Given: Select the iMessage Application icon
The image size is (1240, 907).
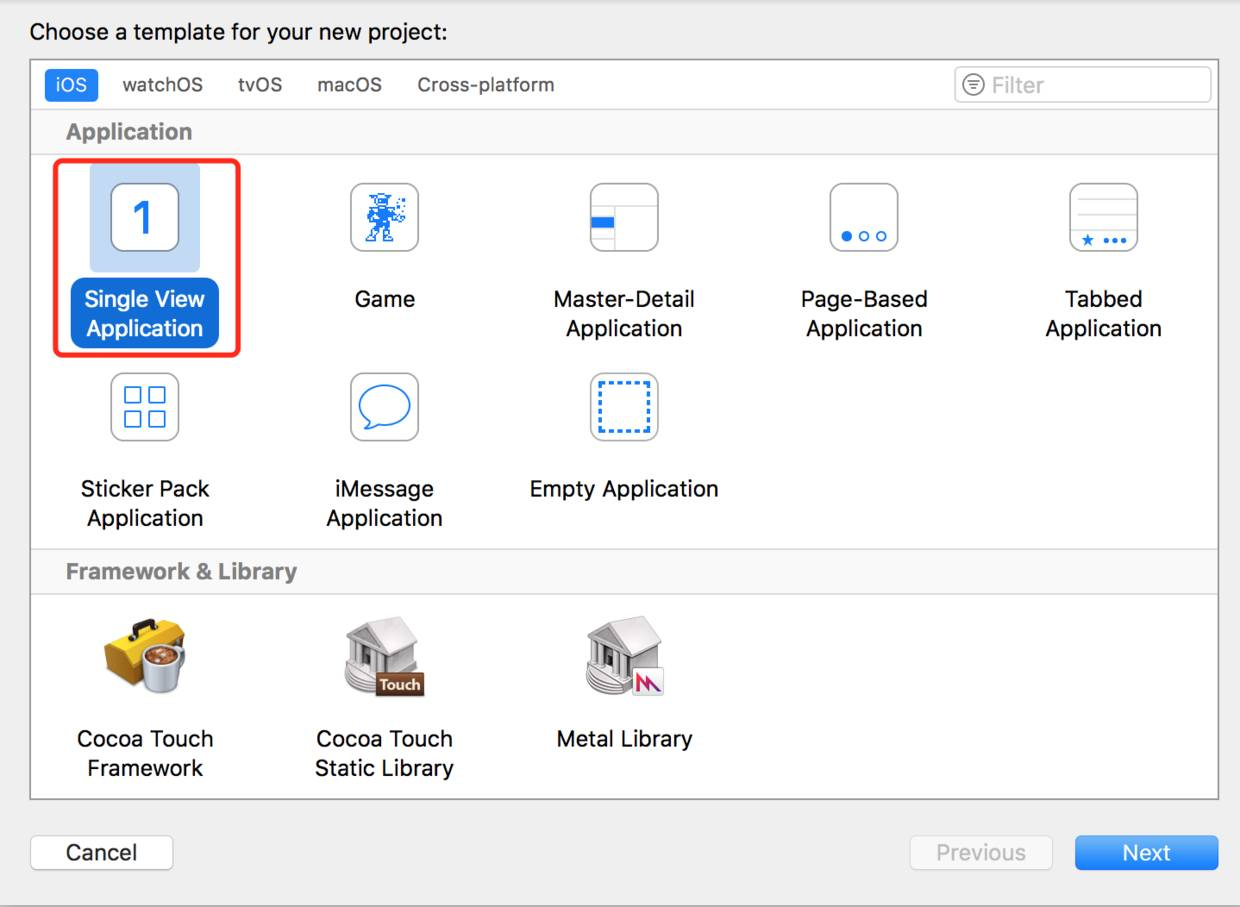Looking at the screenshot, I should 384,407.
